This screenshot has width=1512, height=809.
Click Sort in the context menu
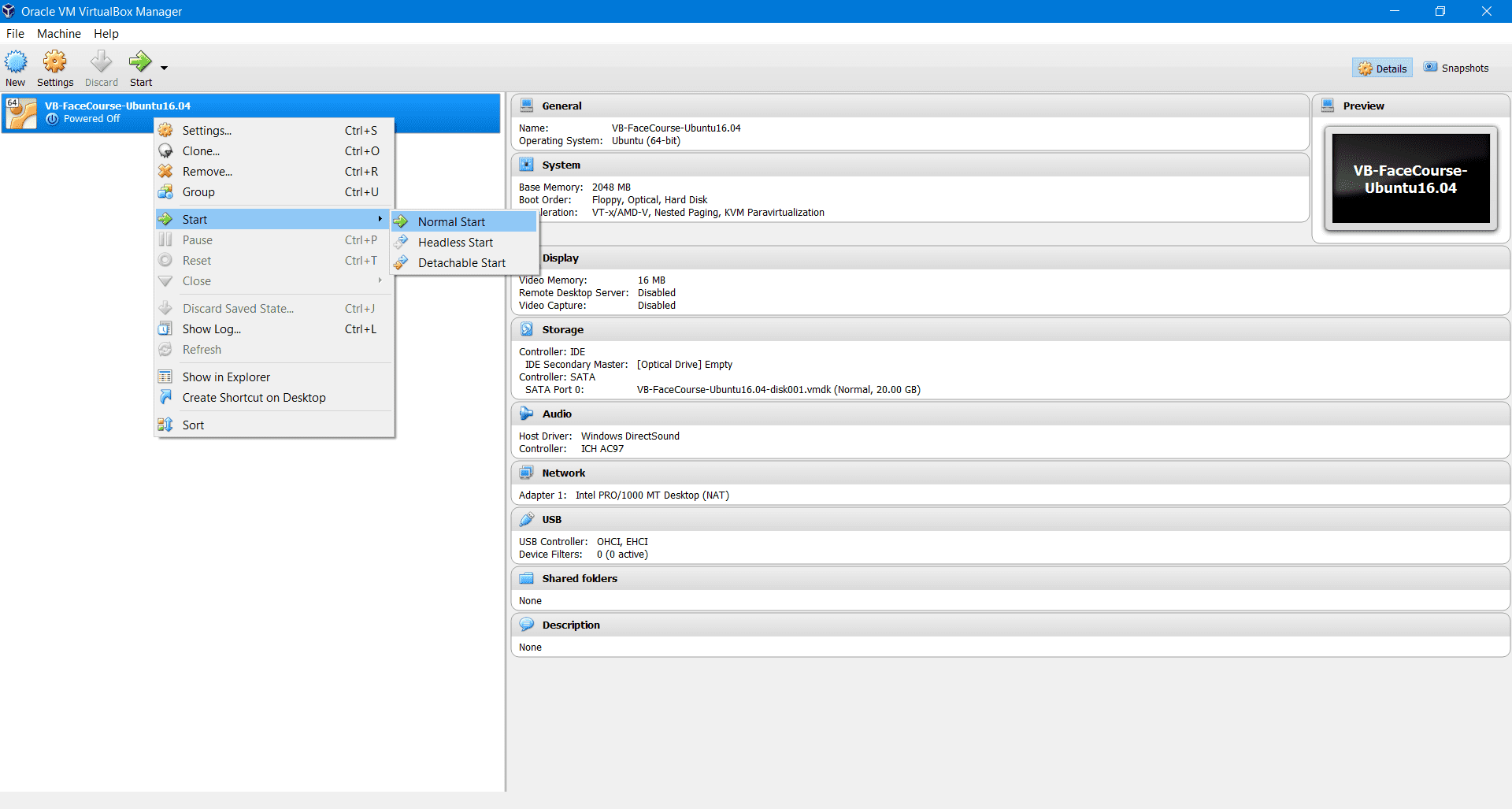[274, 425]
